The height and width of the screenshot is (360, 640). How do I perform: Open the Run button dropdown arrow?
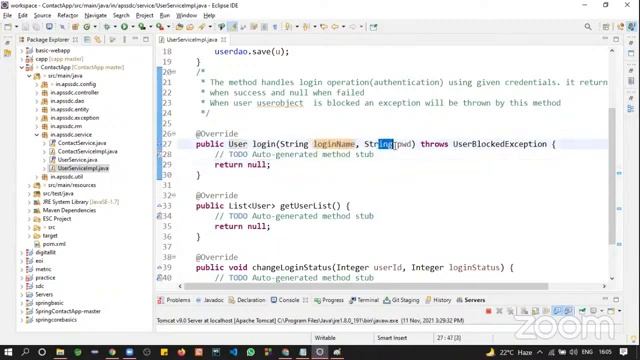tap(132, 27)
